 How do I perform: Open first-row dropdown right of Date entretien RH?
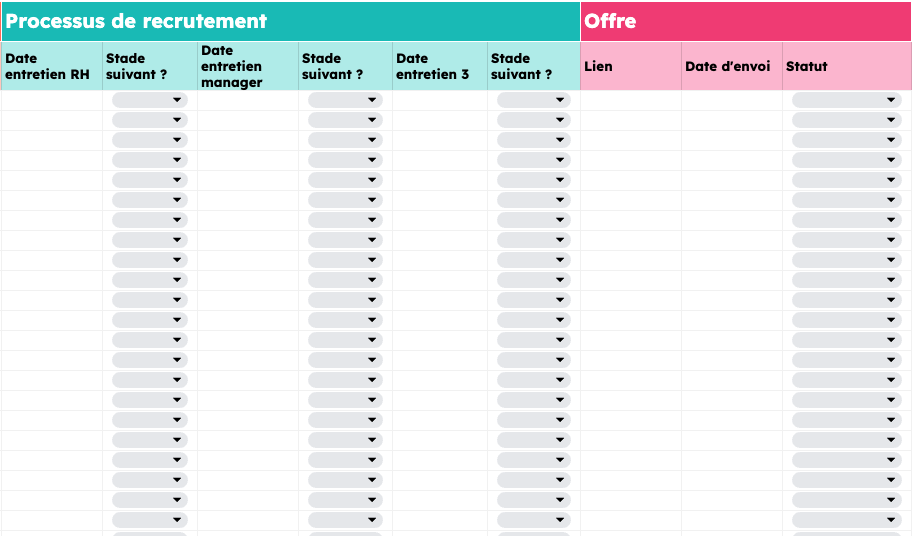(150, 100)
